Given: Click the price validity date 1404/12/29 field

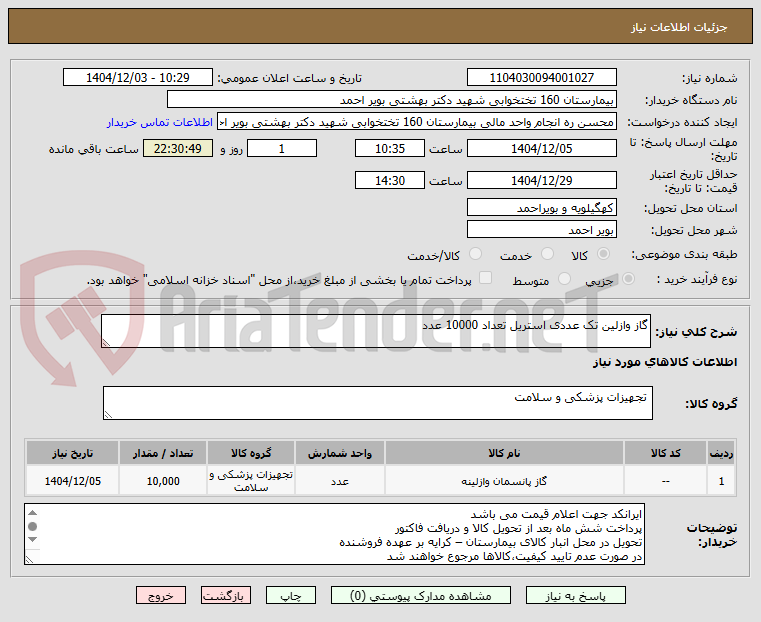Looking at the screenshot, I should tap(542, 180).
